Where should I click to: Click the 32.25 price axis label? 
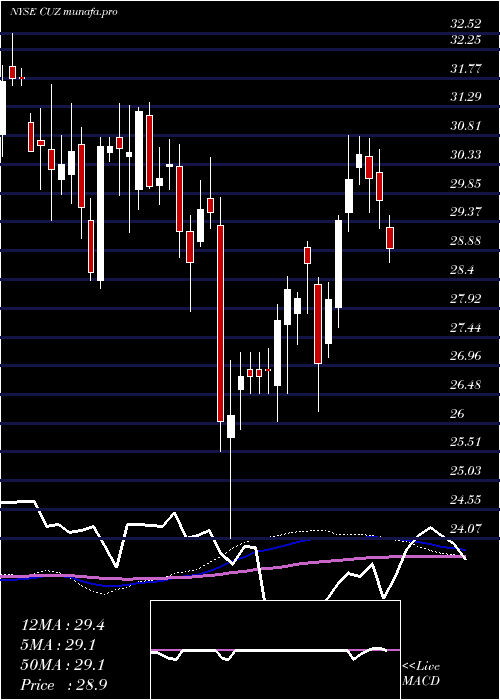tap(466, 40)
